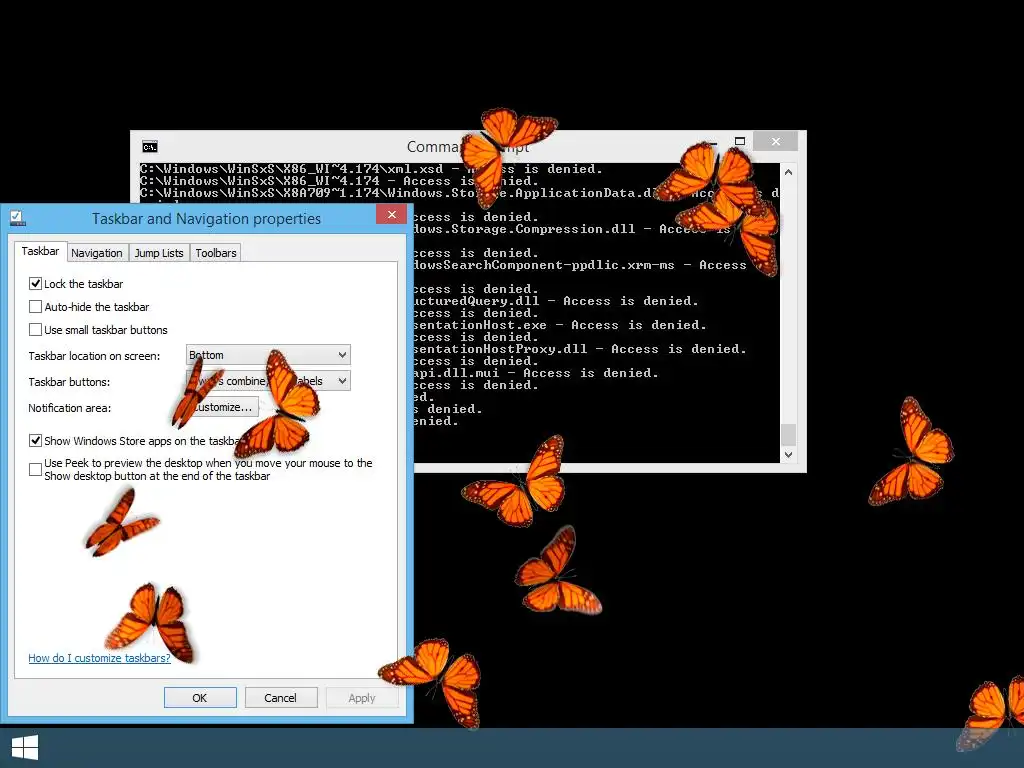The image size is (1024, 768).
Task: Click the Taskbar location on screen label
Action: [94, 356]
